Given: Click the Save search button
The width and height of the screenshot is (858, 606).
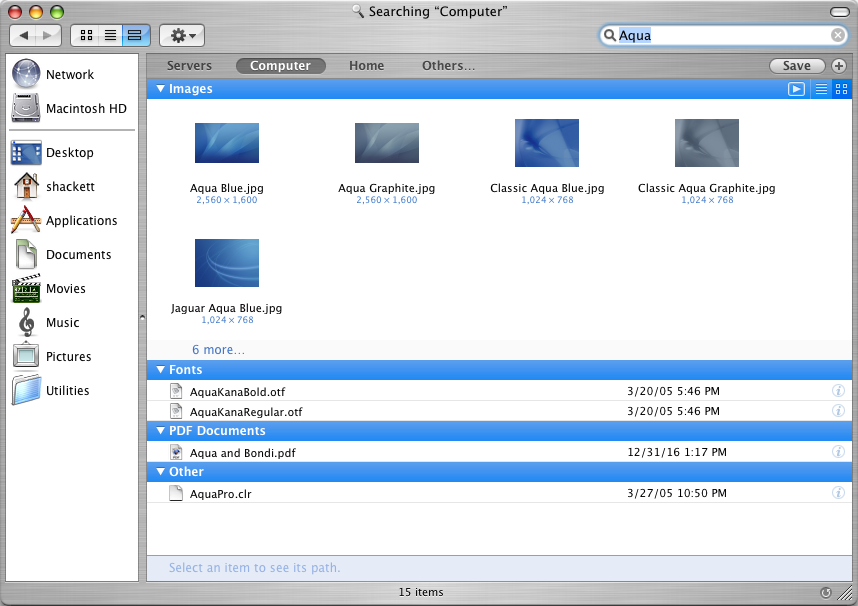Looking at the screenshot, I should 796,66.
